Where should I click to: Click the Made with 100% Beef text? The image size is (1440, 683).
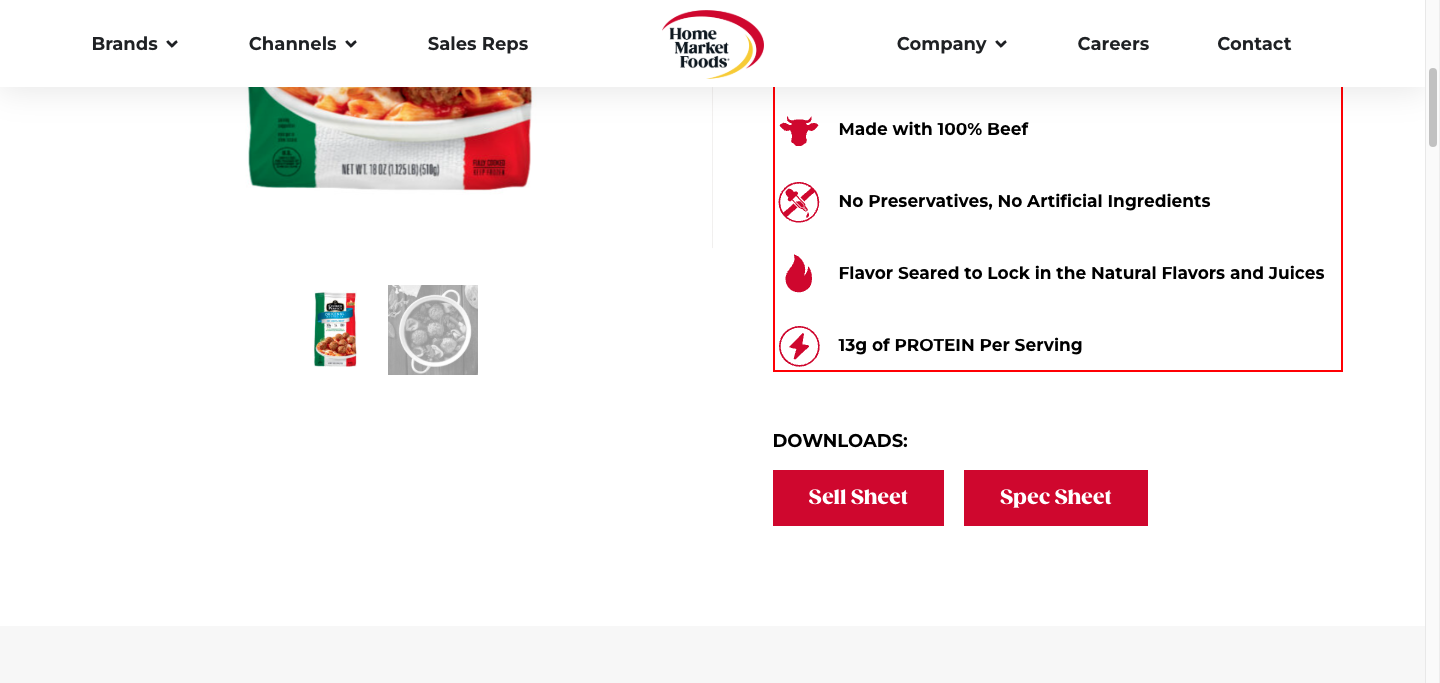pos(933,129)
